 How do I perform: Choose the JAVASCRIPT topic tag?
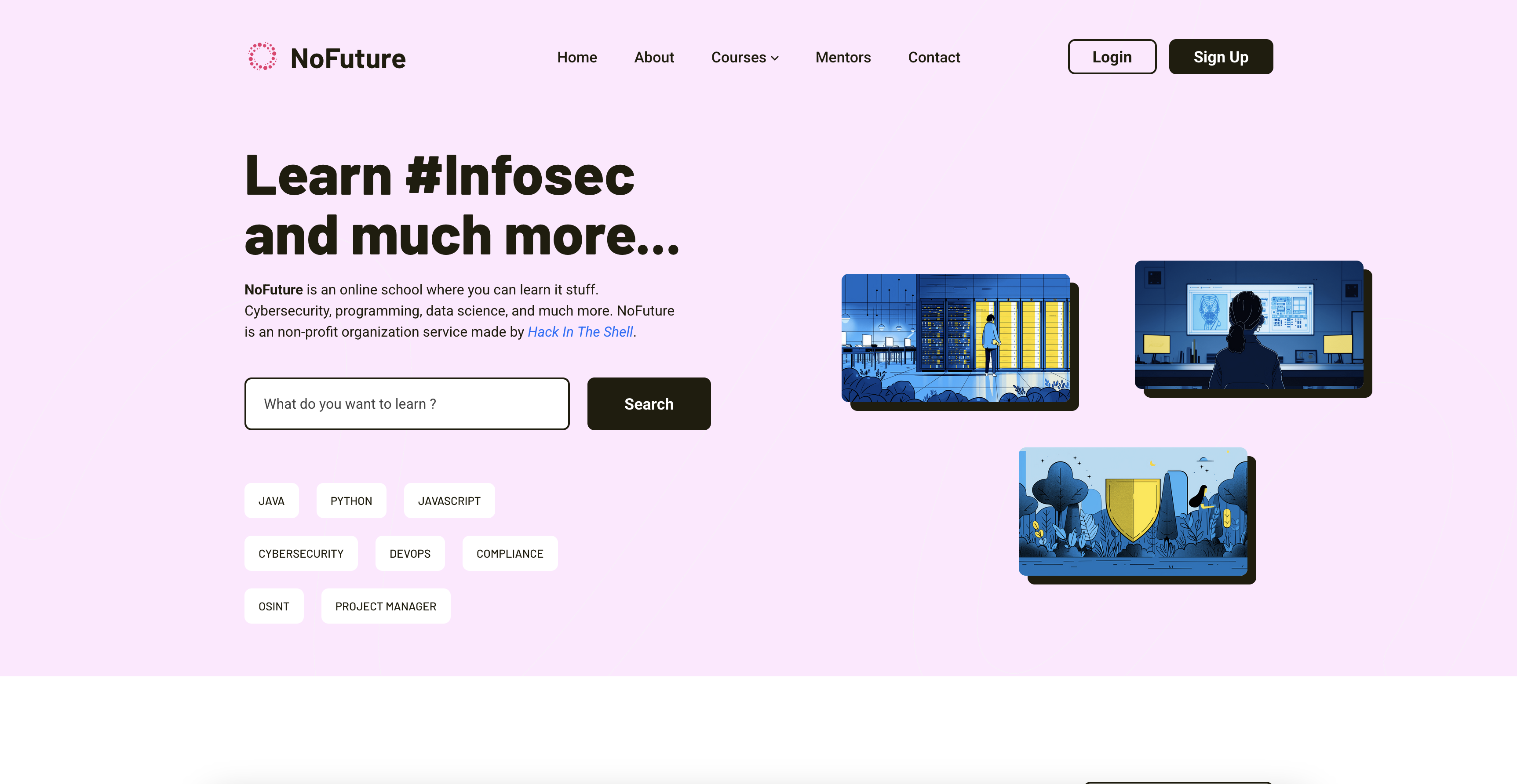449,501
